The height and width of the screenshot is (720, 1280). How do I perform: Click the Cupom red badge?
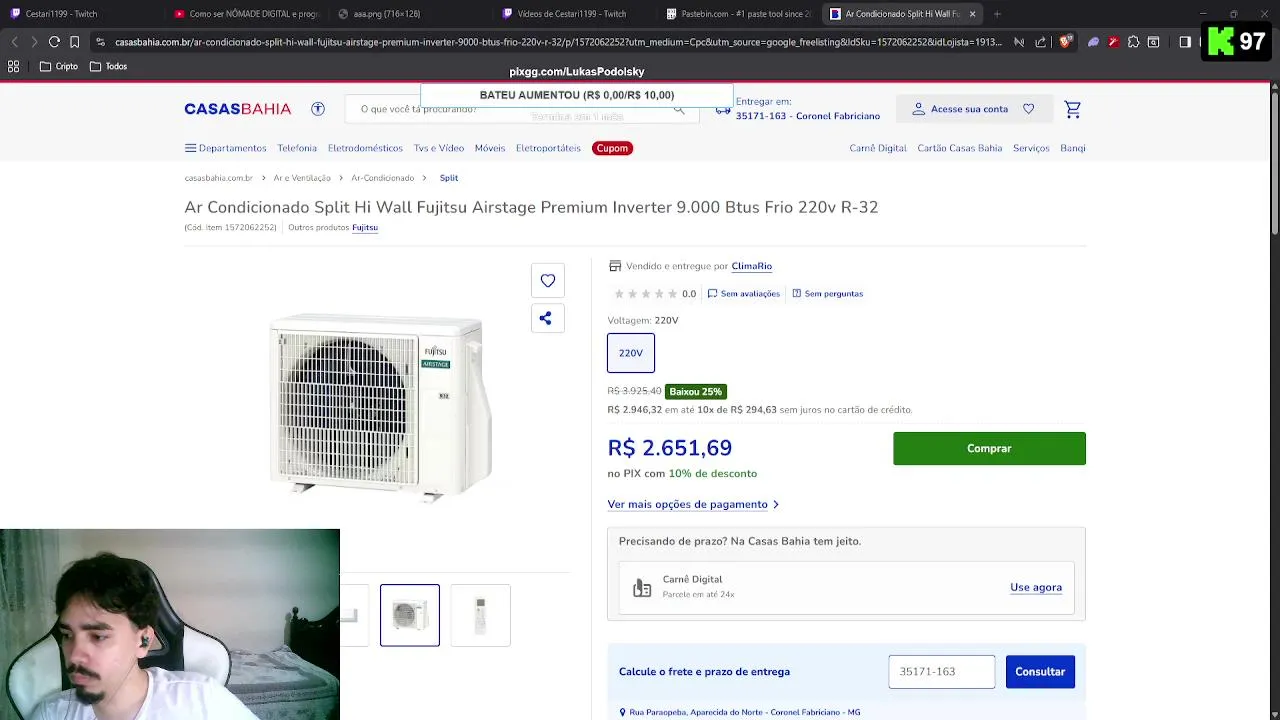(612, 148)
